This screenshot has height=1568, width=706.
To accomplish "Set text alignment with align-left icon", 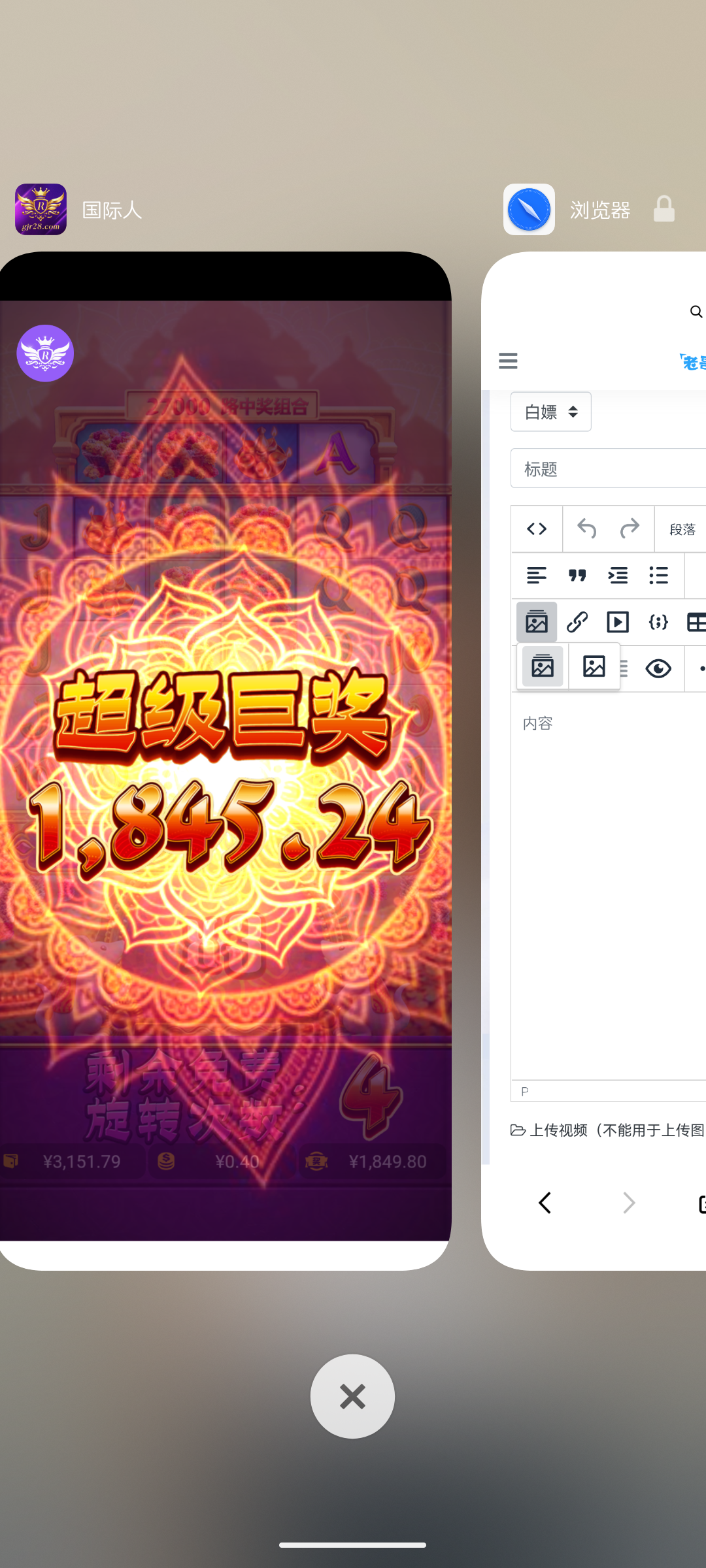I will click(537, 576).
